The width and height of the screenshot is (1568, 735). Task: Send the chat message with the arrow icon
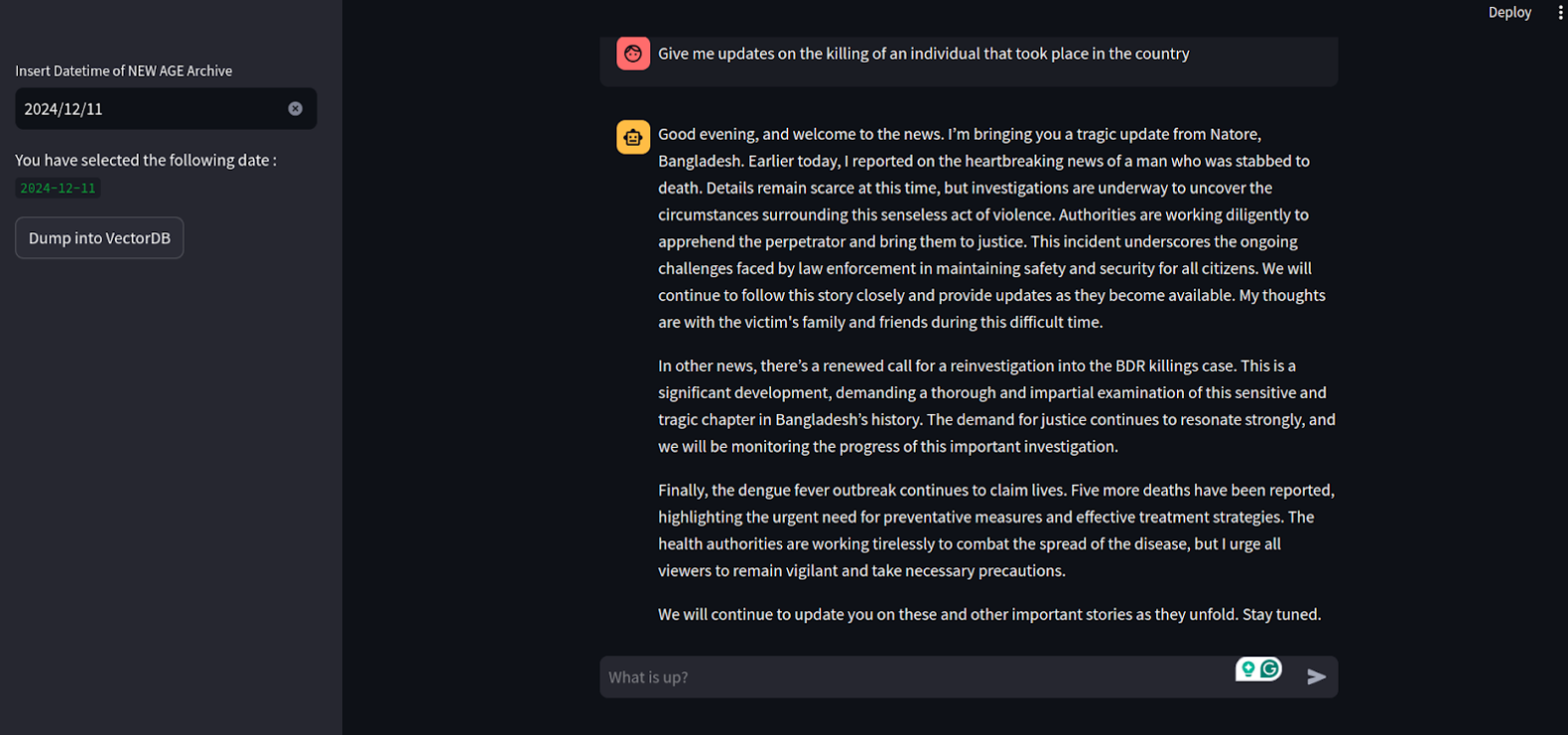[x=1316, y=677]
